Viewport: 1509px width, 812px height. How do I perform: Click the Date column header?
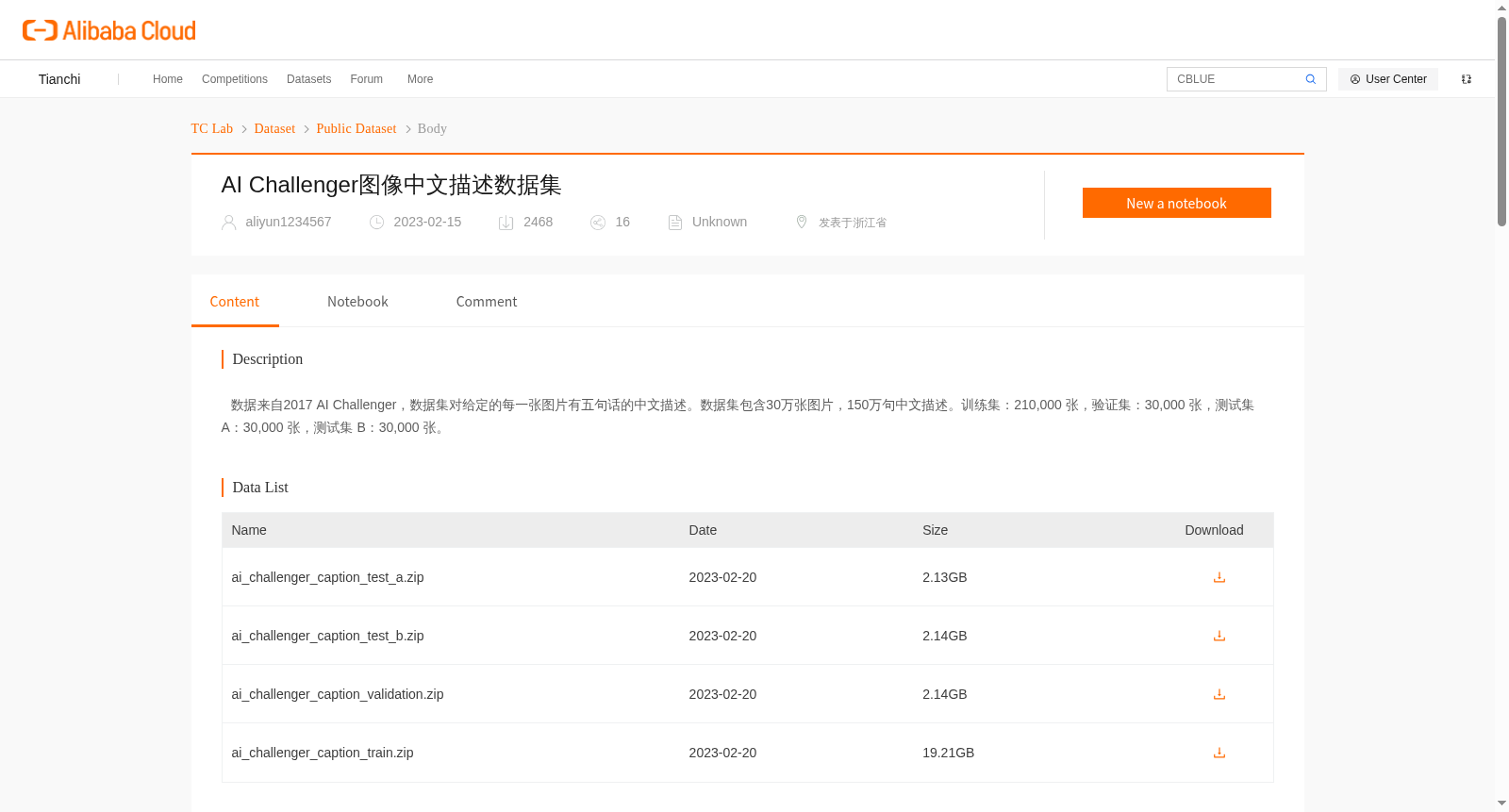click(x=703, y=530)
